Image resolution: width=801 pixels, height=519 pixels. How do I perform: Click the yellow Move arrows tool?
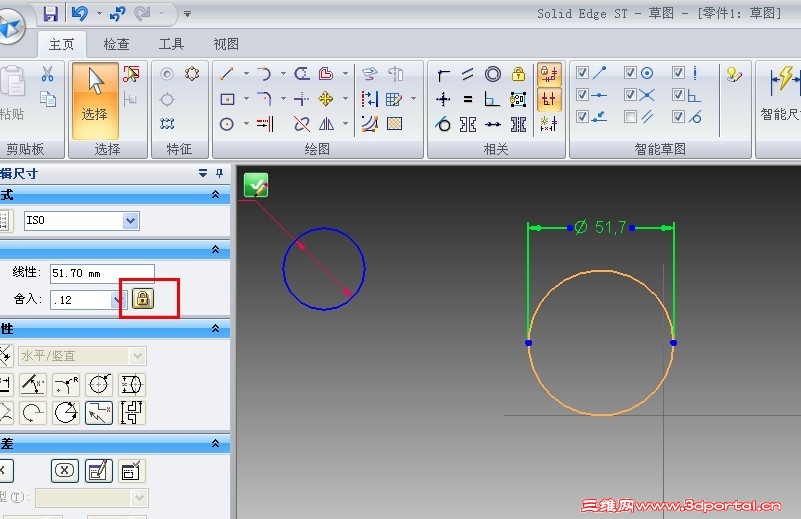[326, 99]
